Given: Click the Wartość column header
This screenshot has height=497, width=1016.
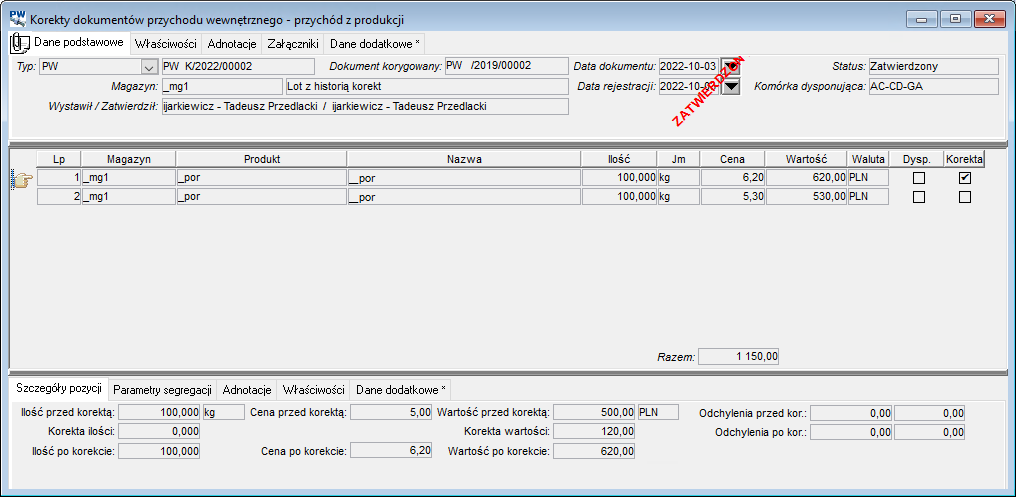Looking at the screenshot, I should coord(806,159).
